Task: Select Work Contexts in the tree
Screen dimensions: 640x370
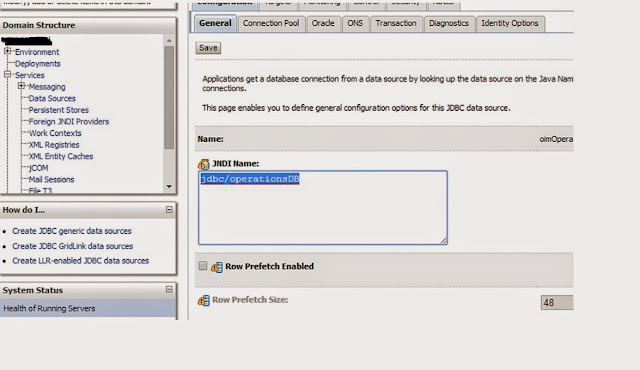Action: [x=55, y=133]
